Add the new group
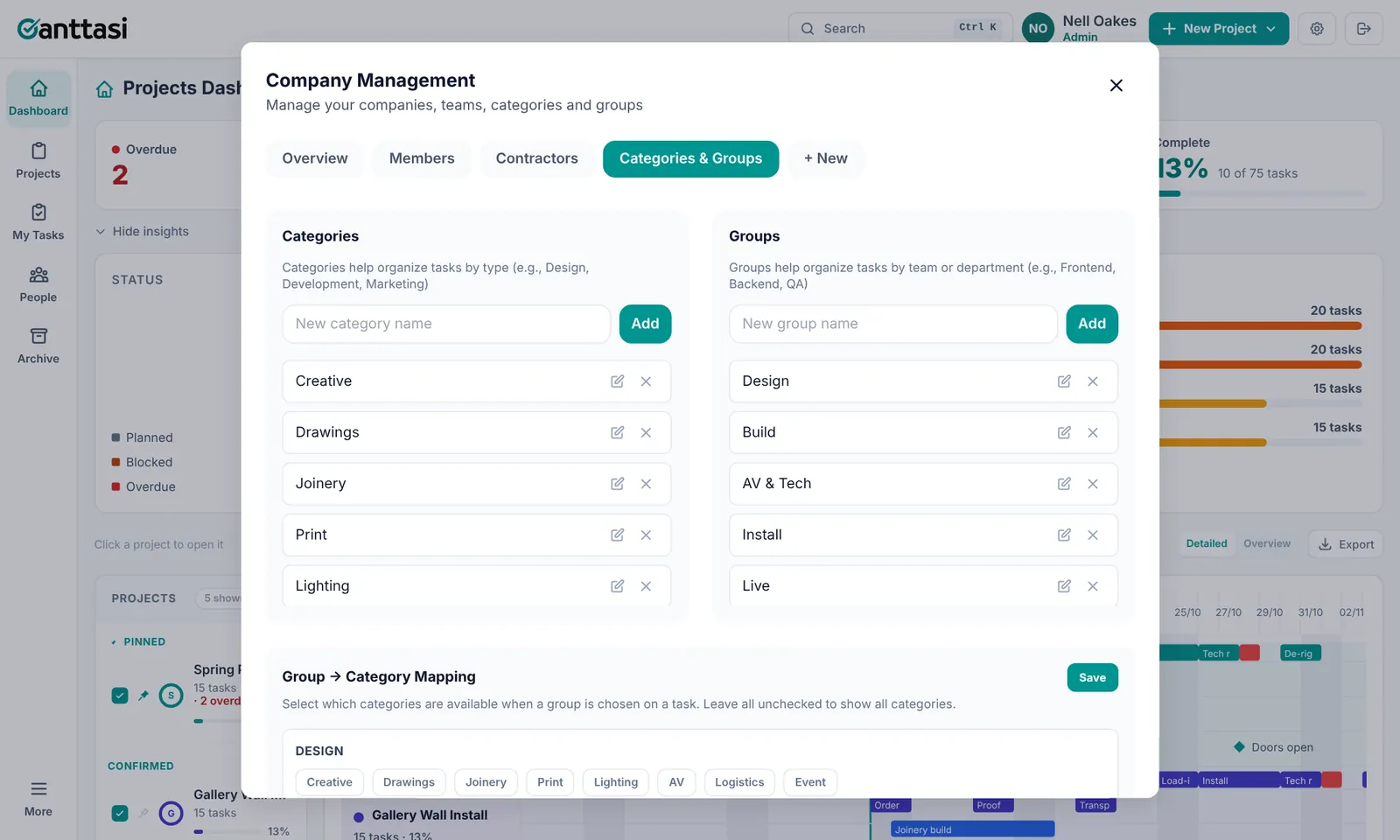Viewport: 1400px width, 840px height. pyautogui.click(x=1091, y=324)
